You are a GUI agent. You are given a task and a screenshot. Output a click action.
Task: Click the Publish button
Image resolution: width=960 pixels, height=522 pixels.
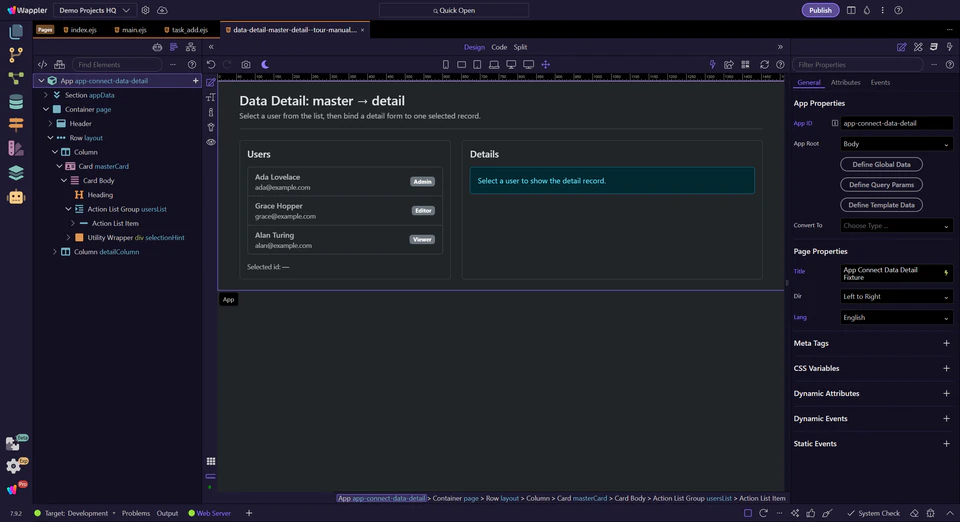click(820, 10)
